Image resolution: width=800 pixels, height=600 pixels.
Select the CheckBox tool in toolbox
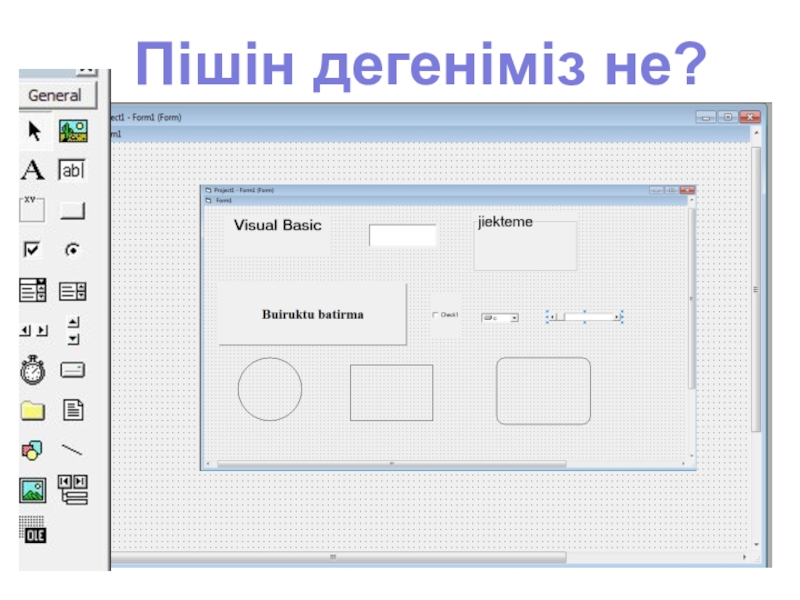coord(32,249)
